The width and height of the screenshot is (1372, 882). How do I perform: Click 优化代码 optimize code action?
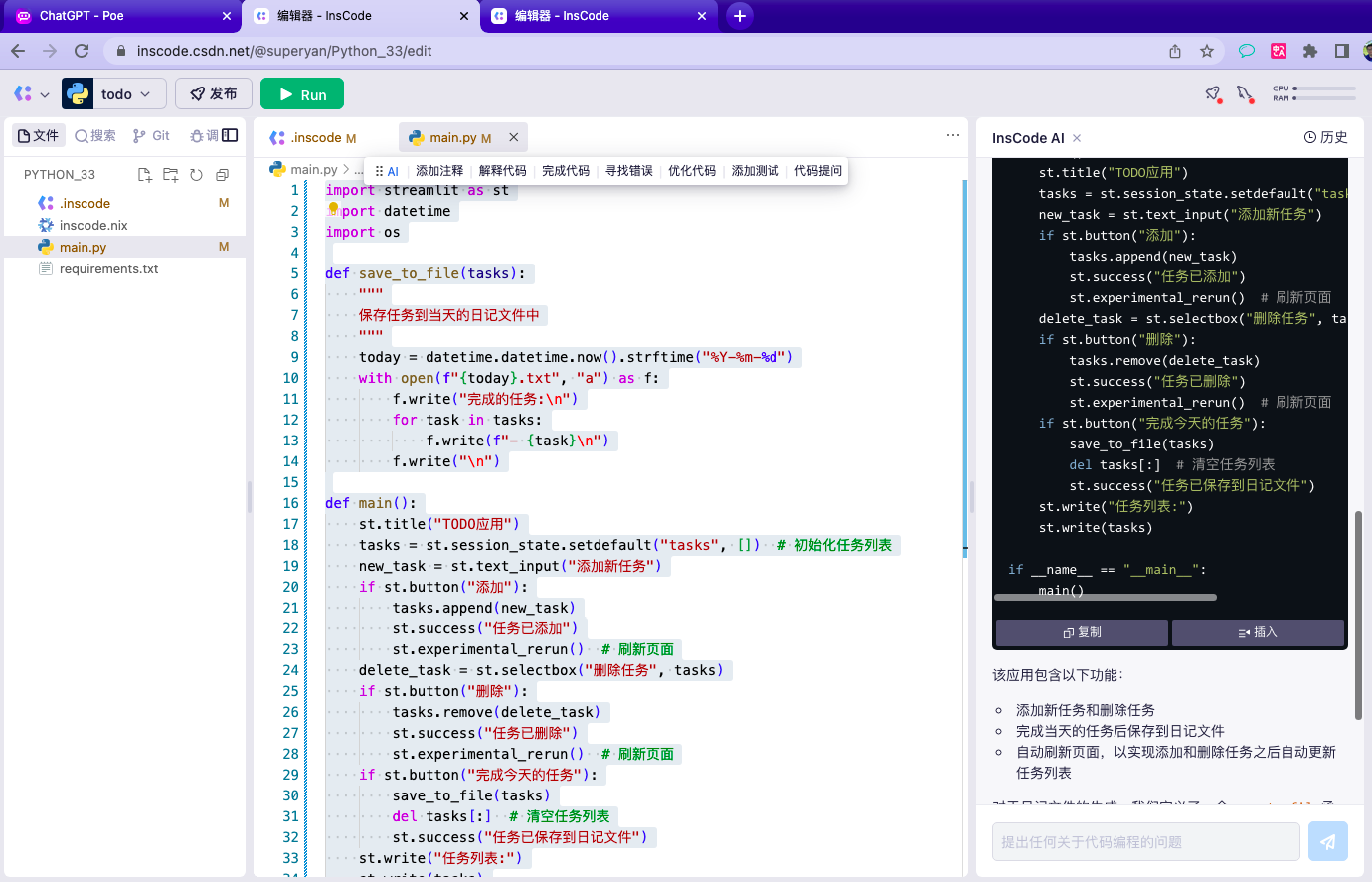click(x=692, y=171)
